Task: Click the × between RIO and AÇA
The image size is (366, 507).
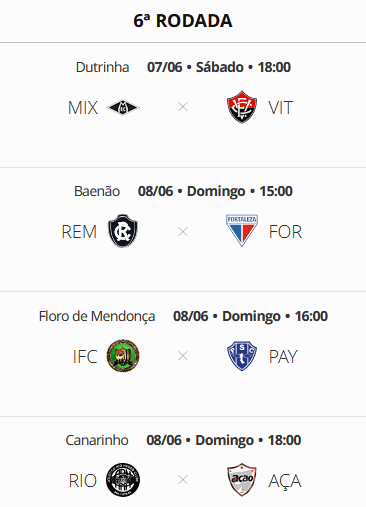Action: (x=183, y=480)
